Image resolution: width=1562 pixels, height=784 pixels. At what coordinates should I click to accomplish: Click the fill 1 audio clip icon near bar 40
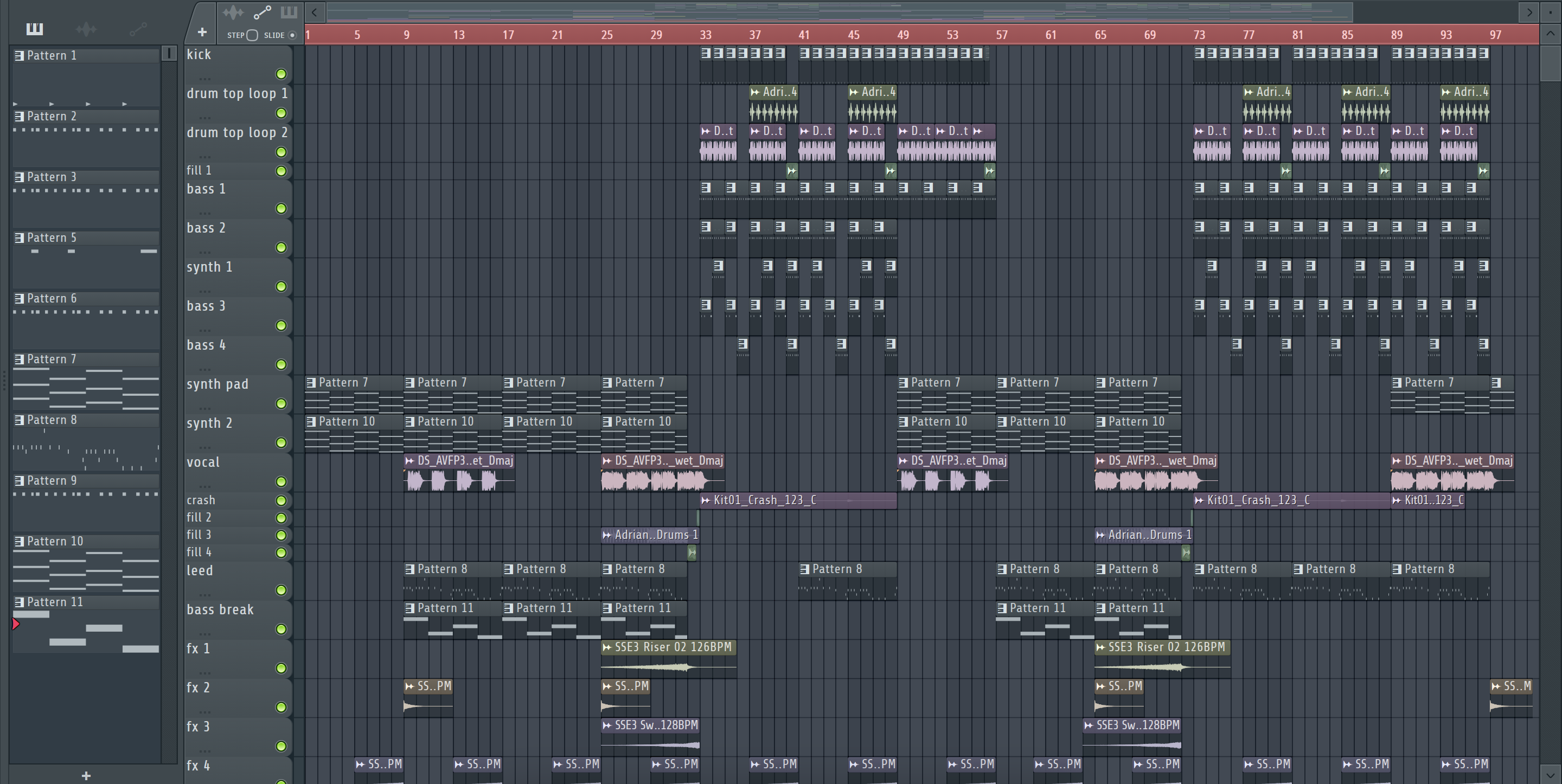792,171
